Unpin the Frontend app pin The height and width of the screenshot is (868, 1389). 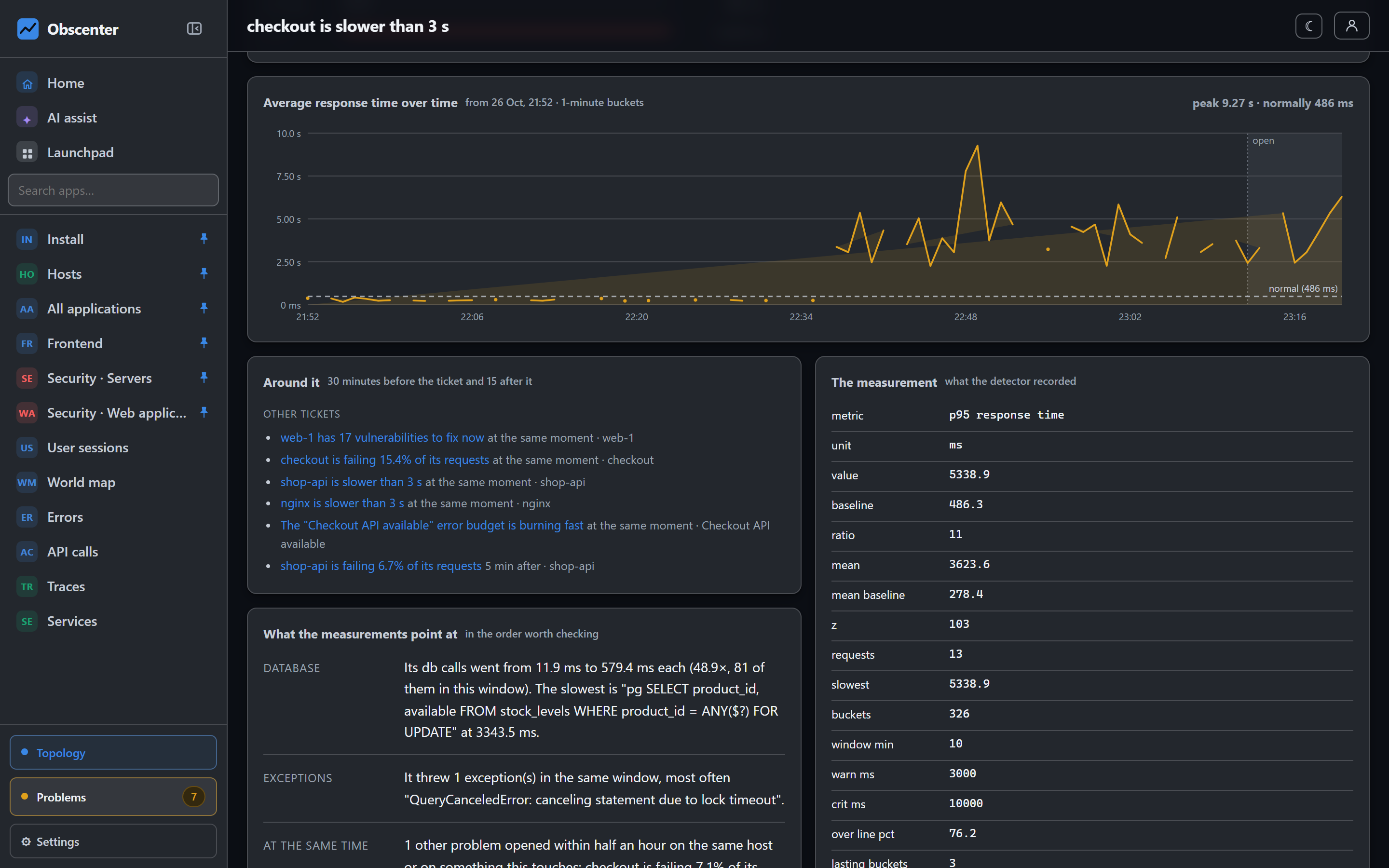[x=204, y=343]
